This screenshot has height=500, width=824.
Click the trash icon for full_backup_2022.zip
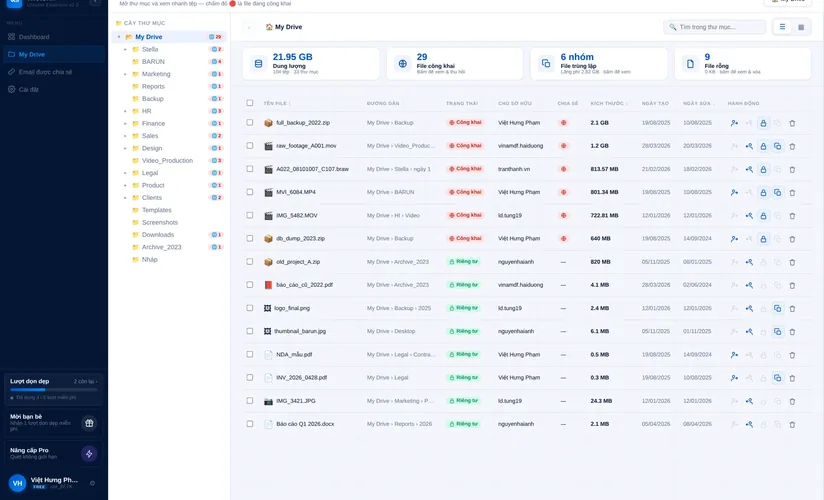pos(792,123)
